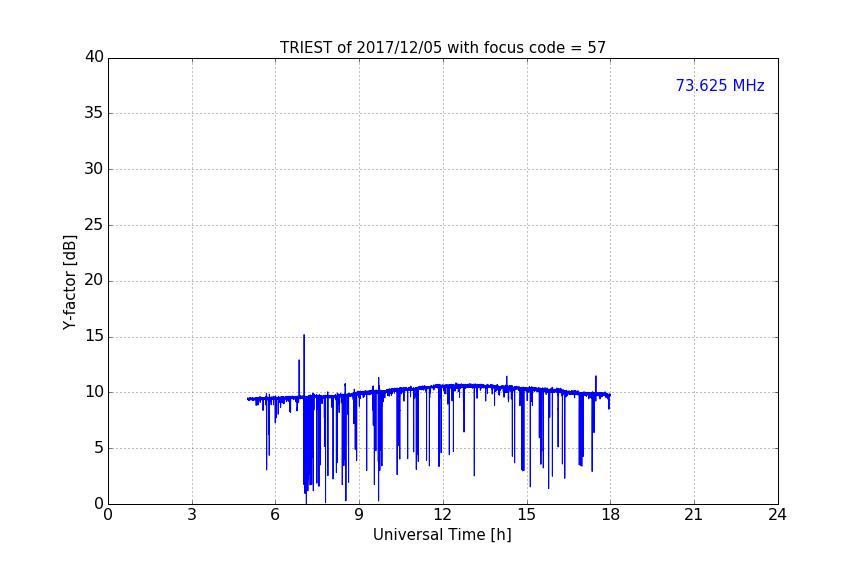Click the x-axis tick label '21'
The height and width of the screenshot is (576, 864).
[x=694, y=515]
